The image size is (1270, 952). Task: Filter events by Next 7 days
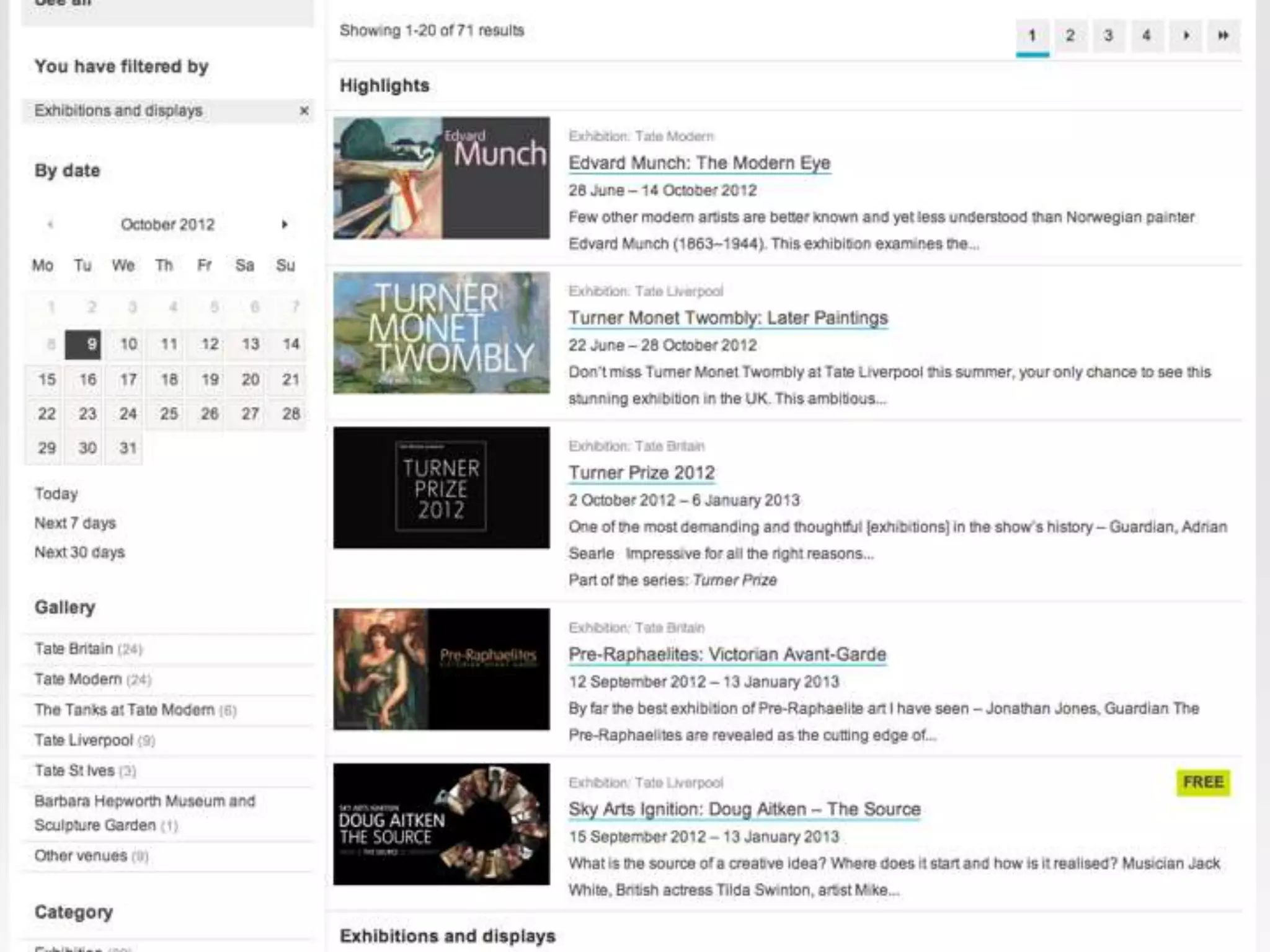[x=75, y=523]
